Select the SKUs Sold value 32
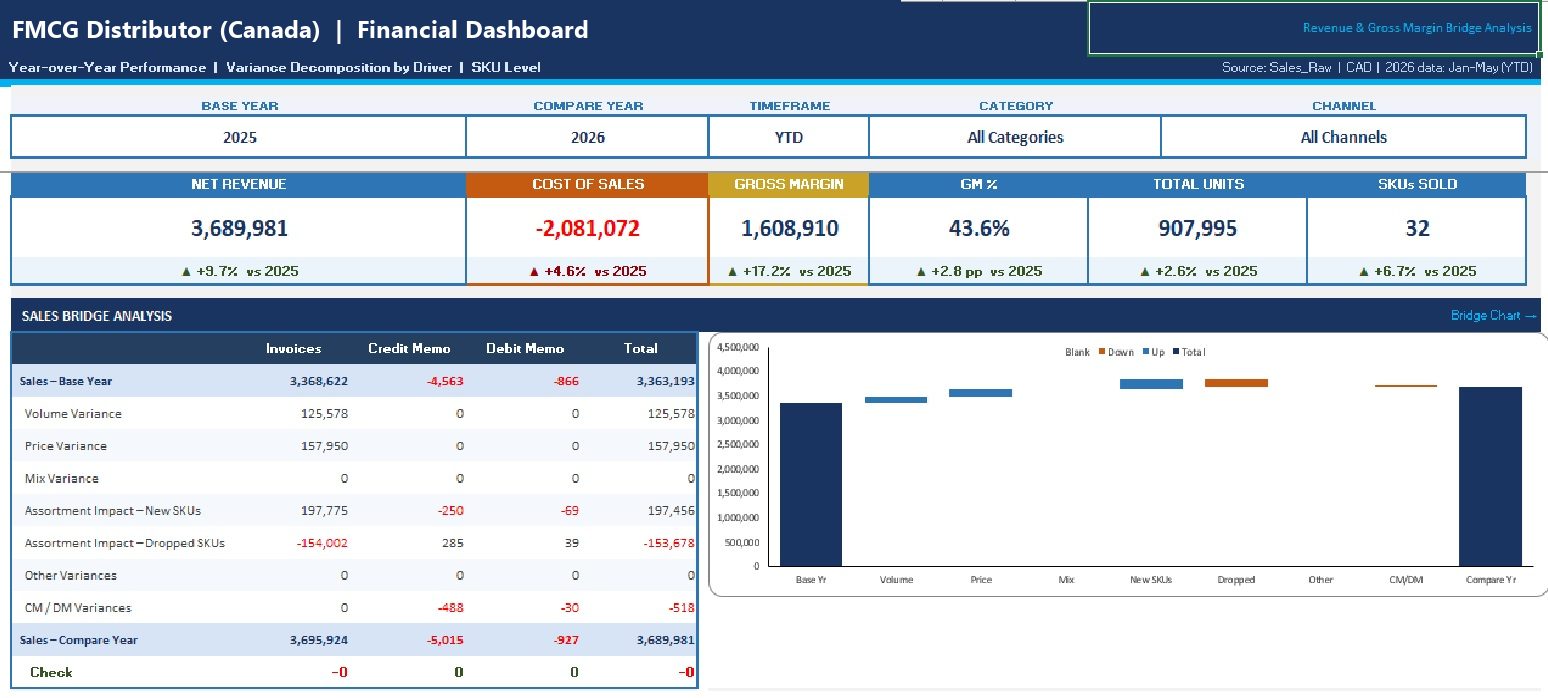The height and width of the screenshot is (698, 1548). coord(1417,228)
